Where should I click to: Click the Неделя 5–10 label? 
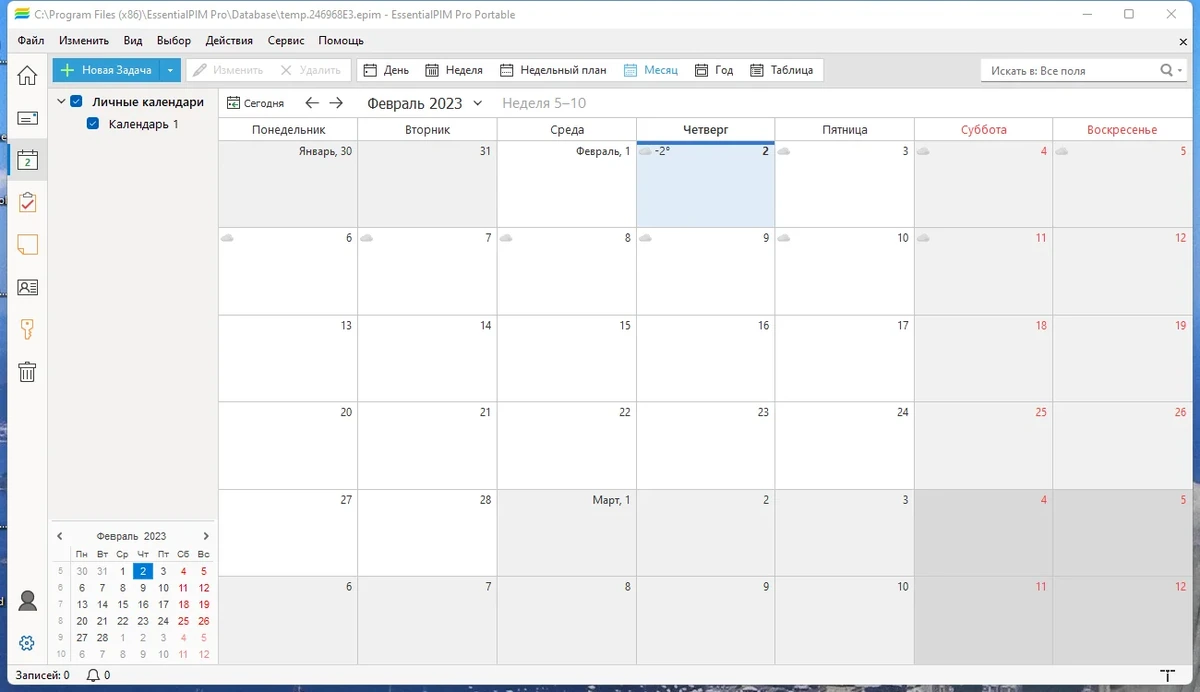tap(544, 103)
